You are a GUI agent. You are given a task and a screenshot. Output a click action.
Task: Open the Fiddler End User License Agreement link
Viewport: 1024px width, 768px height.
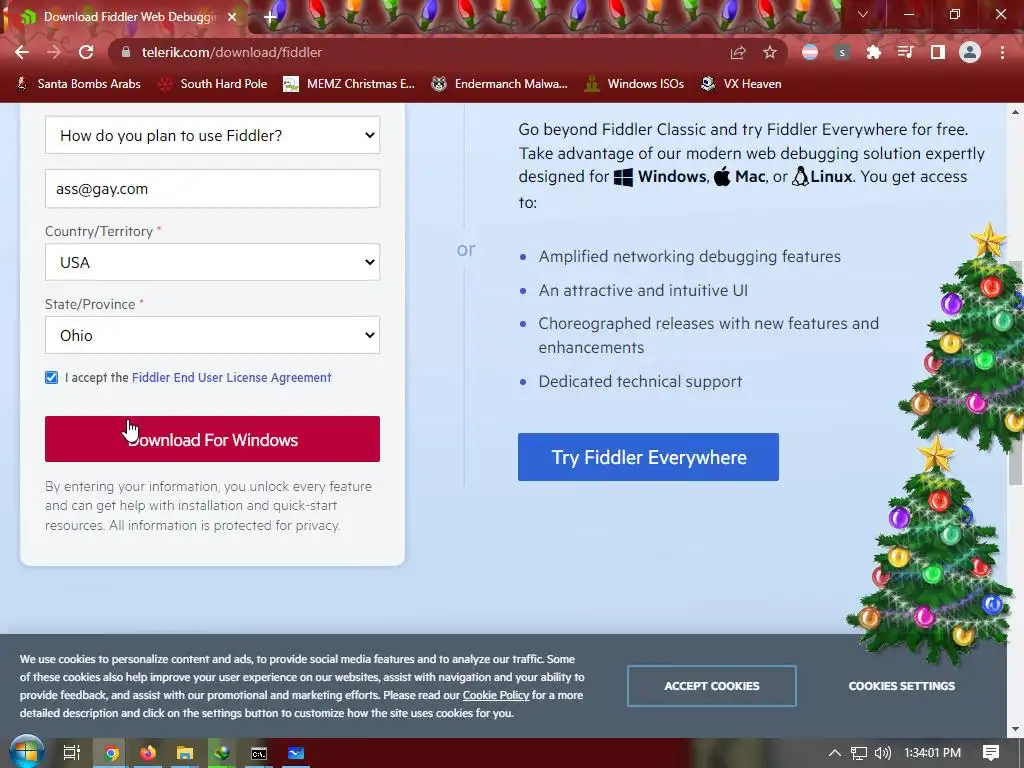point(231,377)
